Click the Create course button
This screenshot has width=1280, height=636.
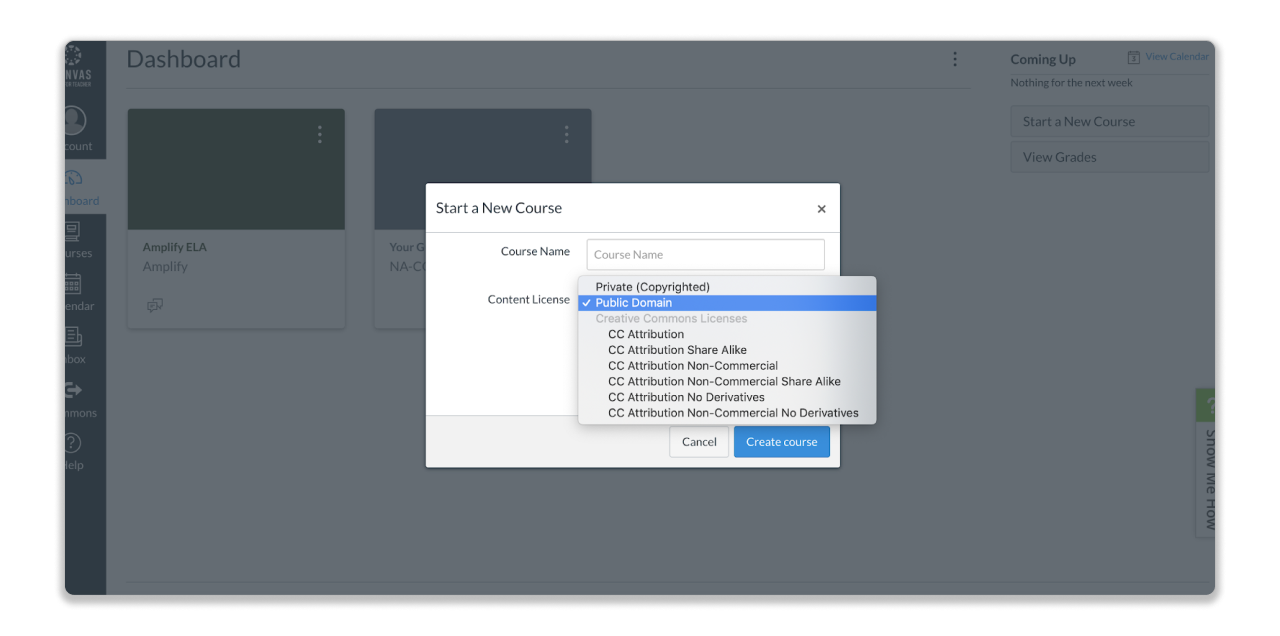point(782,442)
